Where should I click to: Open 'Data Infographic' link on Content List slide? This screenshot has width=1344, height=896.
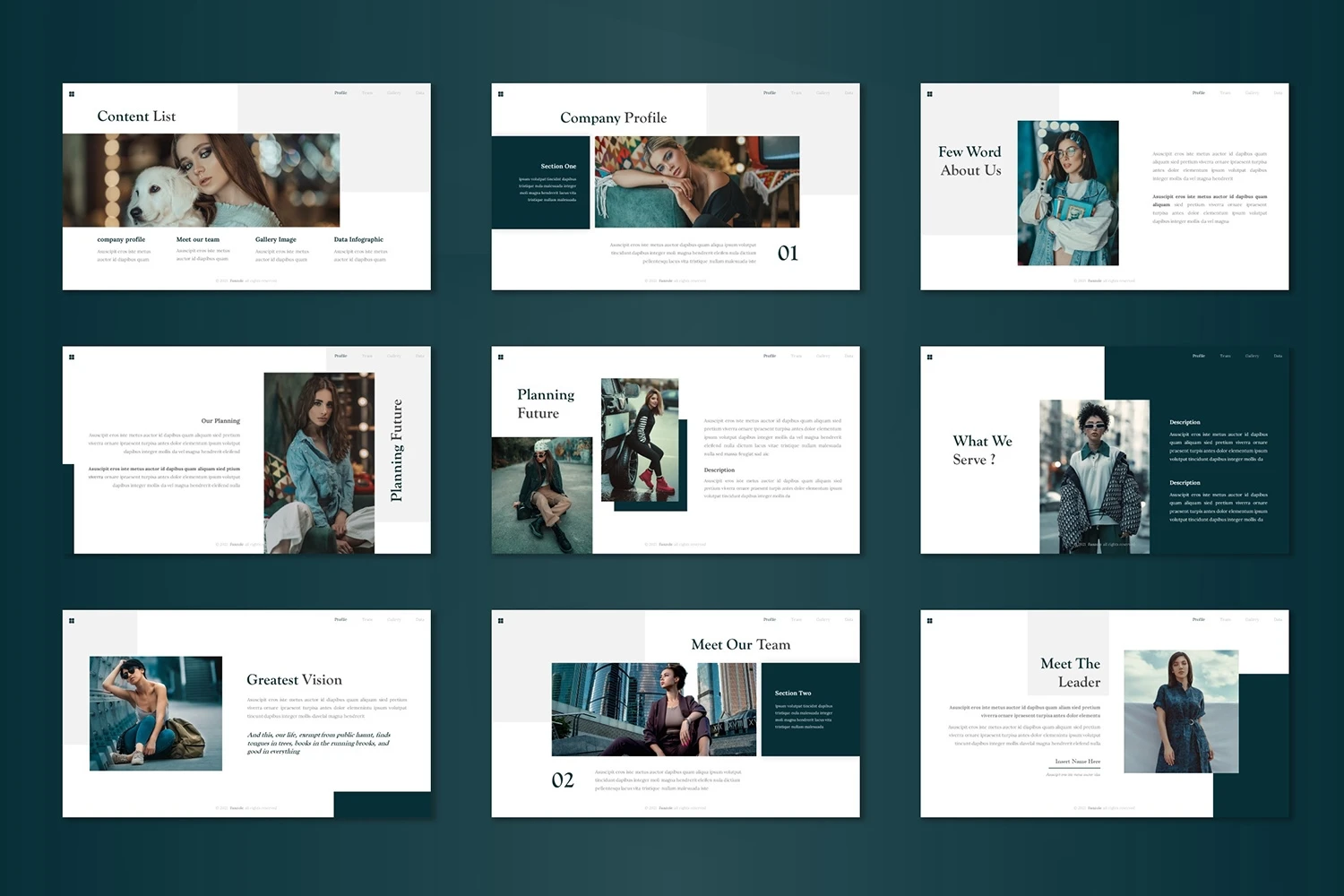pyautogui.click(x=358, y=240)
